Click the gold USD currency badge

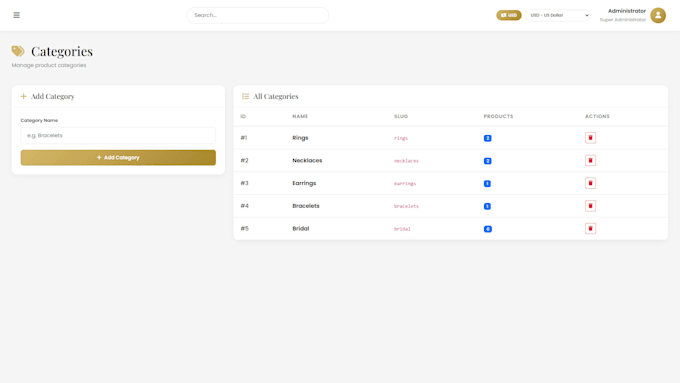[509, 15]
